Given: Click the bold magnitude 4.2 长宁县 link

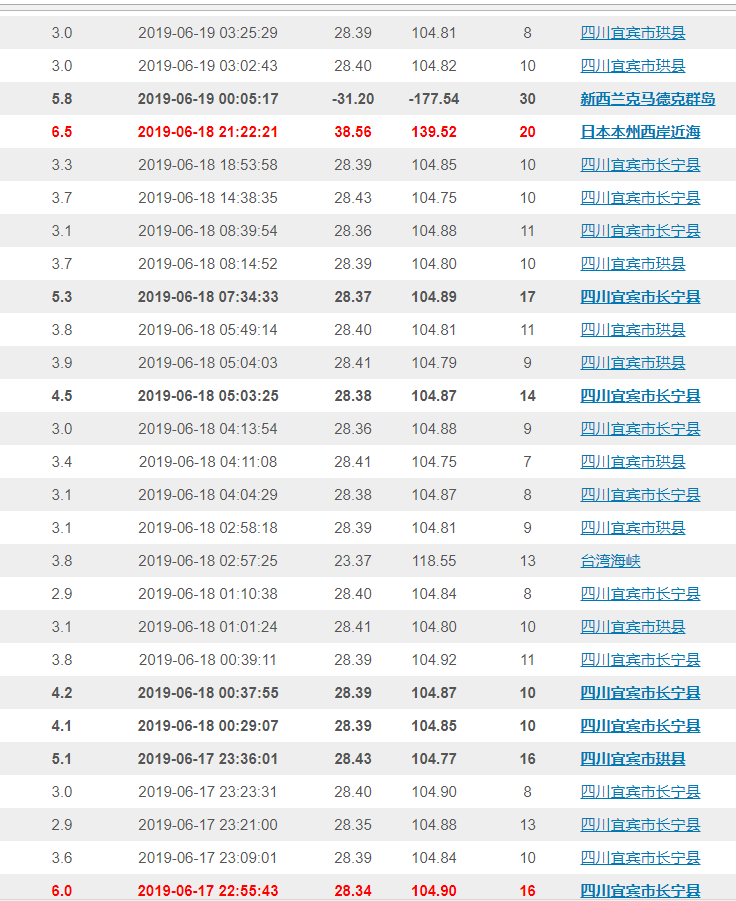Looking at the screenshot, I should [x=640, y=693].
